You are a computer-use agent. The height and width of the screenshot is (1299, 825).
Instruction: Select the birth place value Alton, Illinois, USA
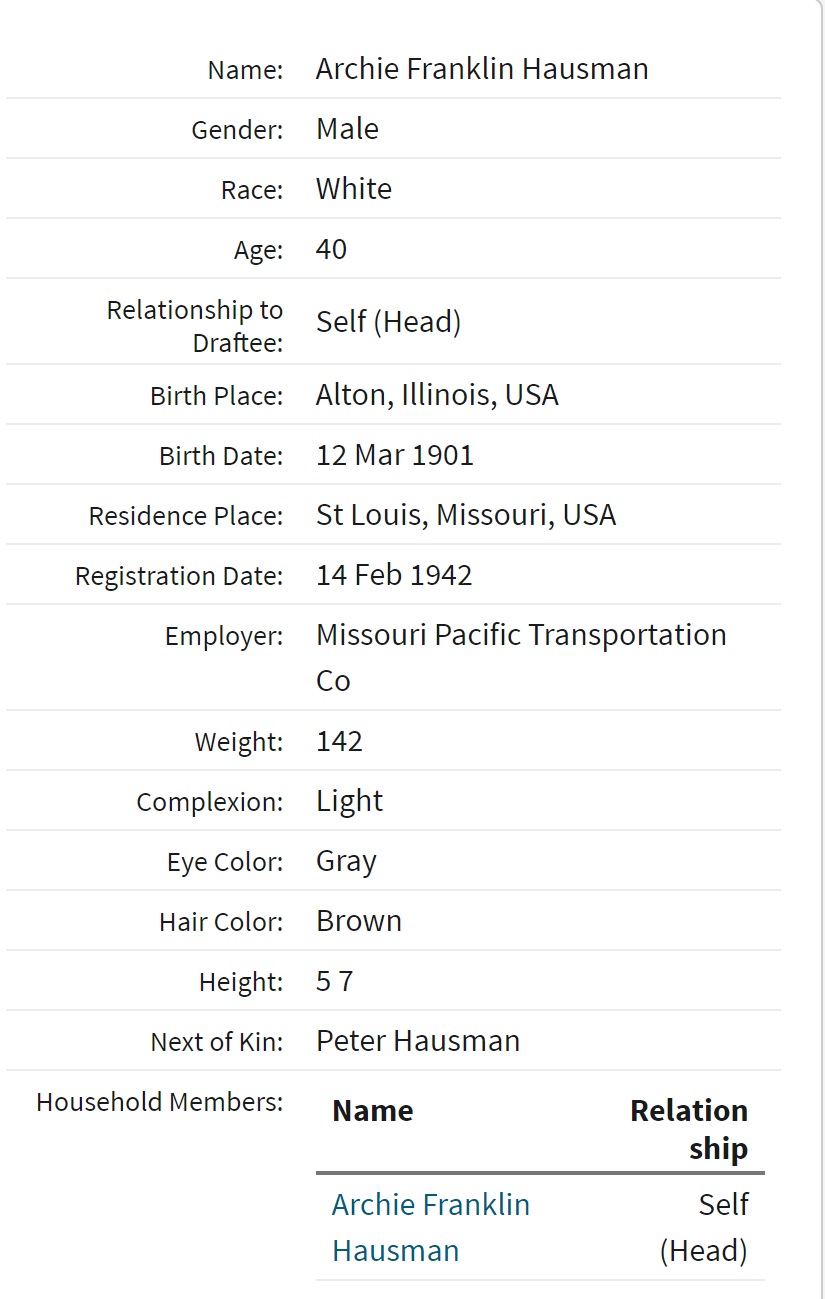(x=437, y=395)
